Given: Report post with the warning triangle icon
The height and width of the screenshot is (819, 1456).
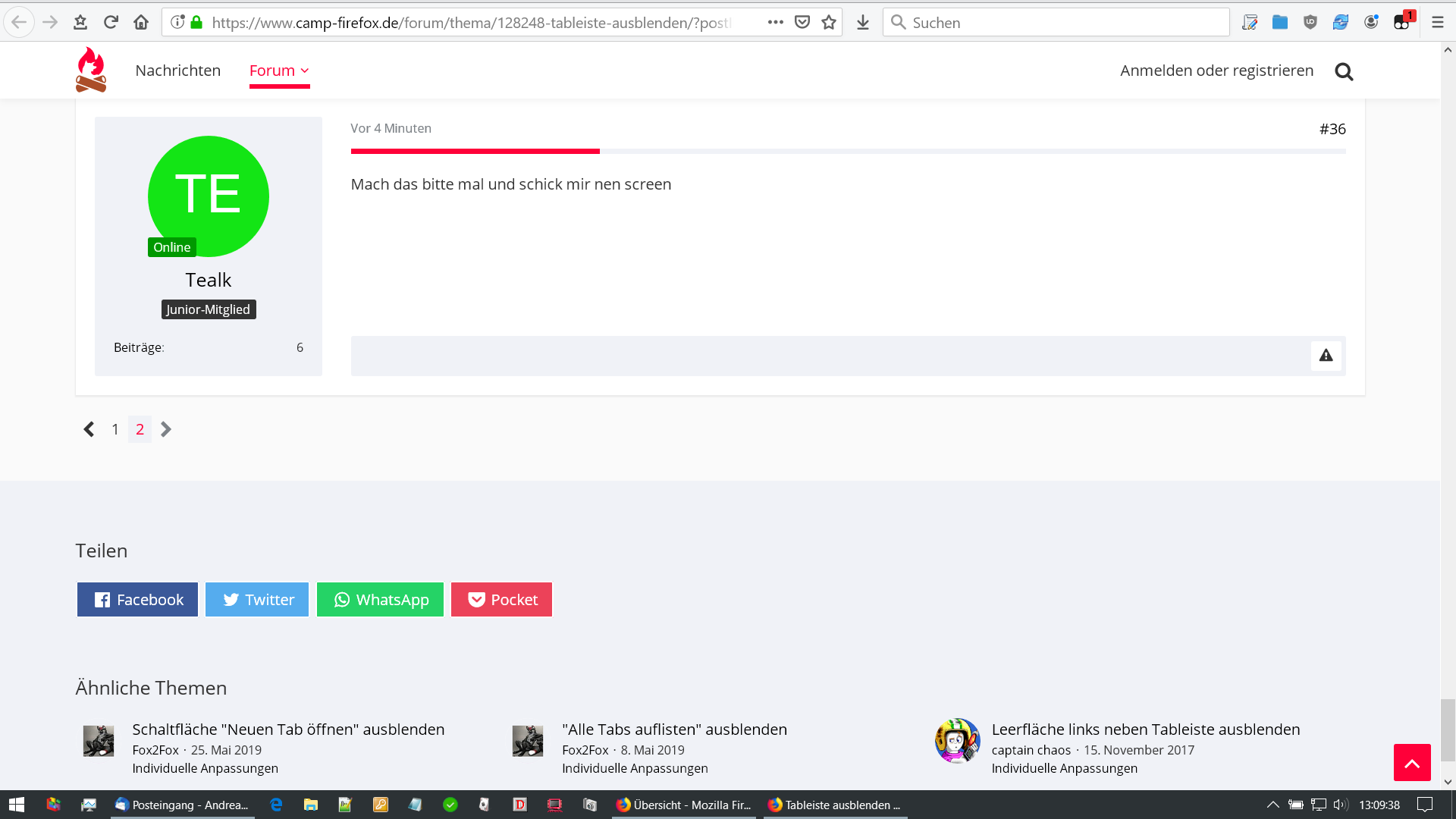Looking at the screenshot, I should pos(1326,356).
